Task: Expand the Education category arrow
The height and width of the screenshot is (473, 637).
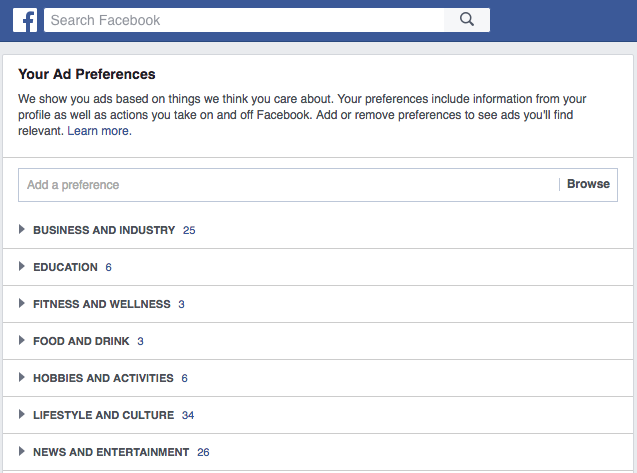Action: coord(22,267)
